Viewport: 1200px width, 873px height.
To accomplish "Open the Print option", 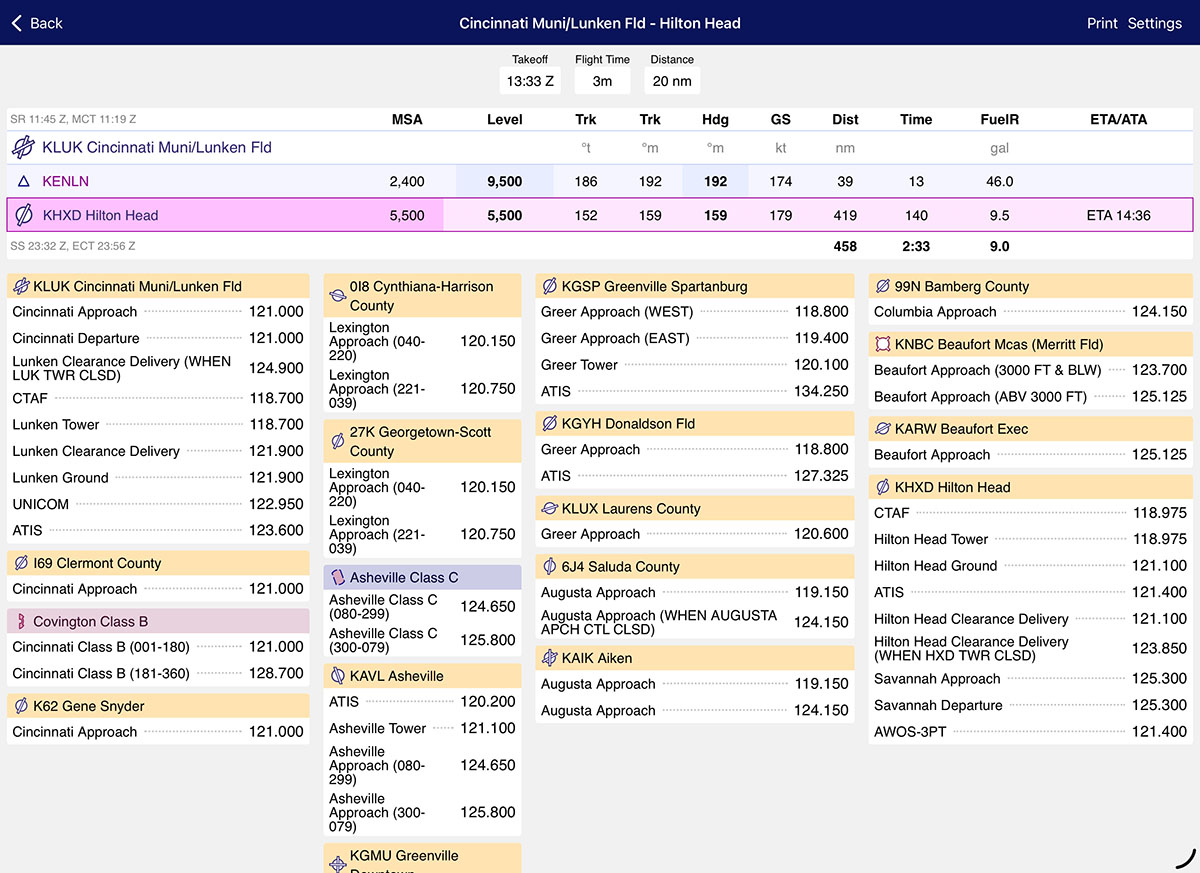I will pyautogui.click(x=1102, y=23).
